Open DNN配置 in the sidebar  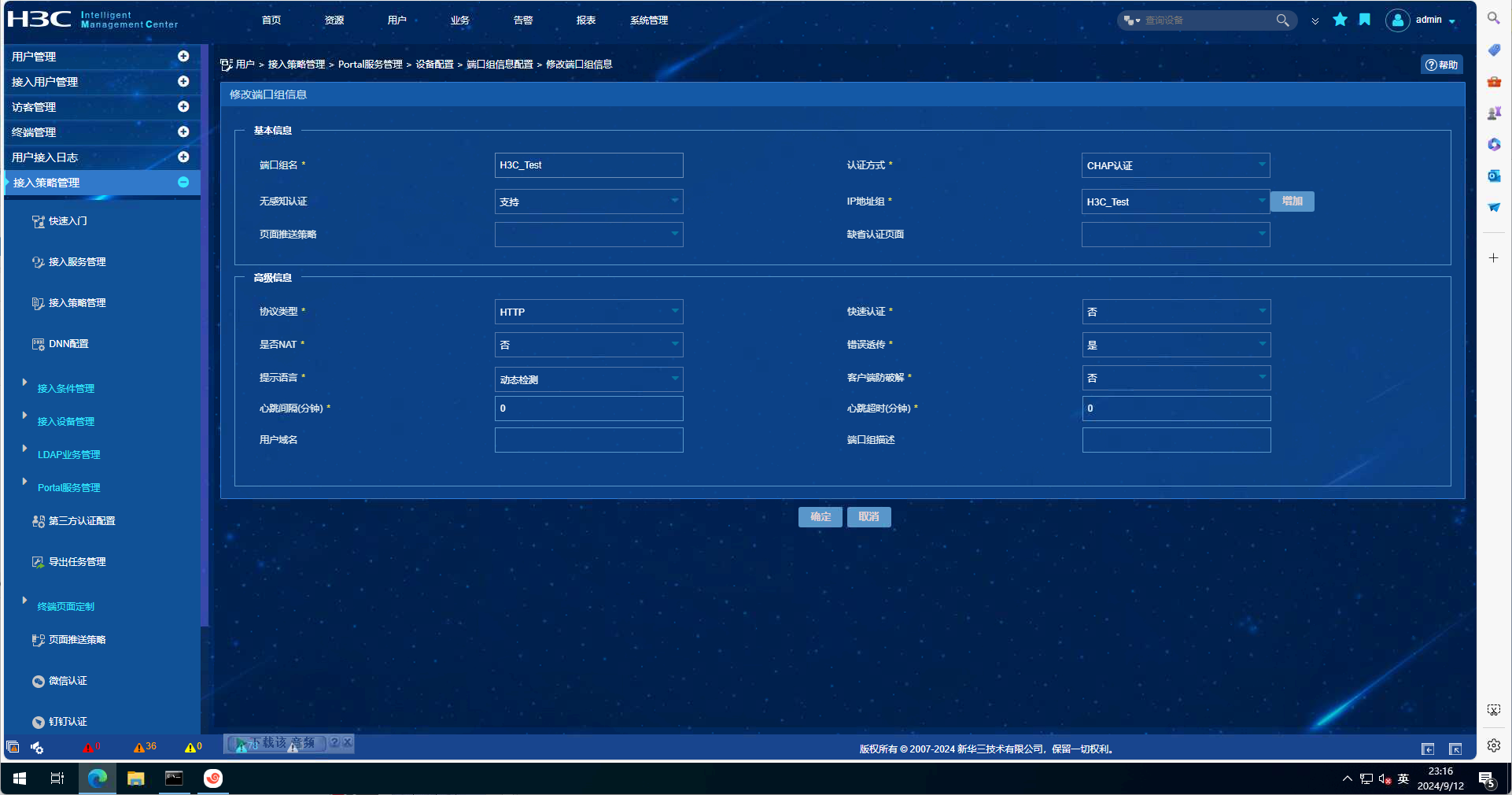coord(68,344)
